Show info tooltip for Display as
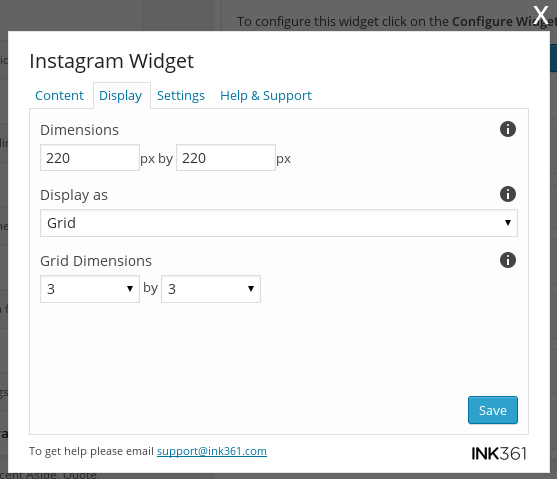This screenshot has height=479, width=557. click(x=508, y=194)
